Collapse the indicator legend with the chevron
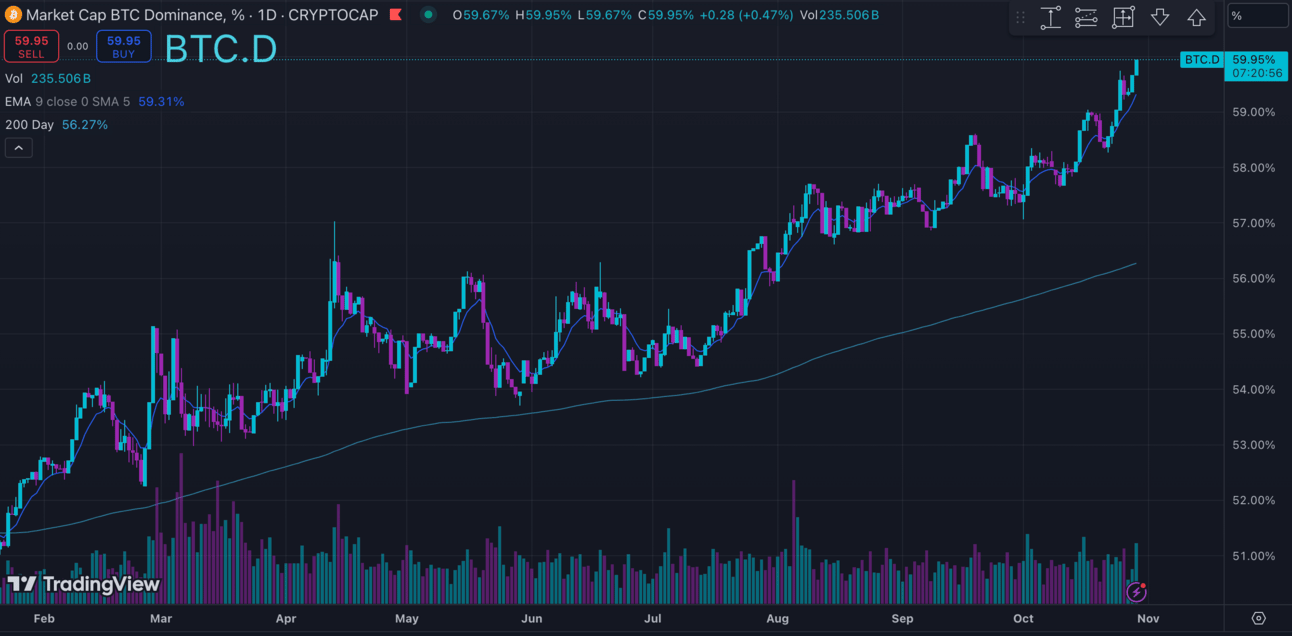The image size is (1292, 636). (19, 148)
